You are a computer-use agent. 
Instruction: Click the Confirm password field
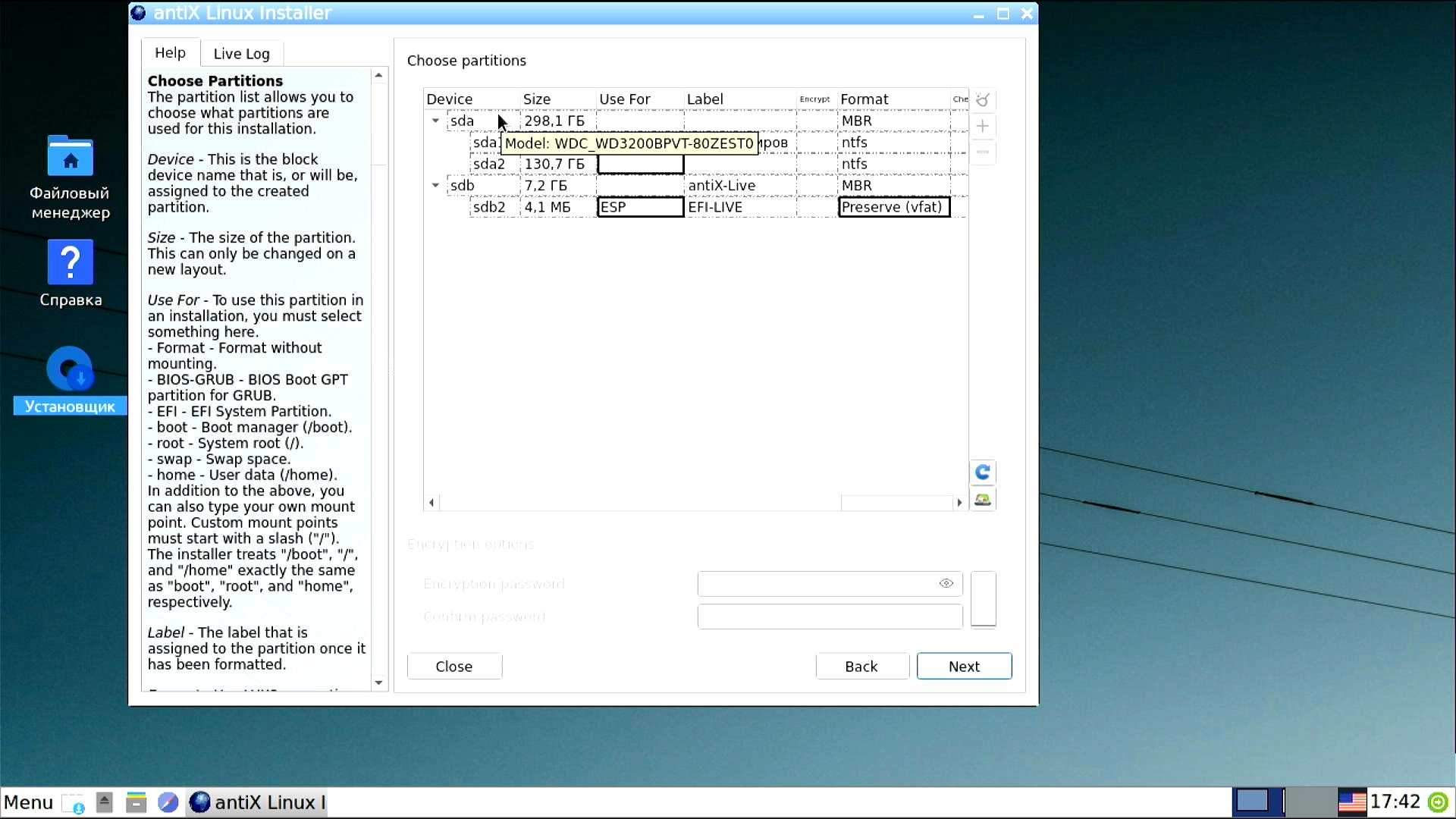[830, 617]
